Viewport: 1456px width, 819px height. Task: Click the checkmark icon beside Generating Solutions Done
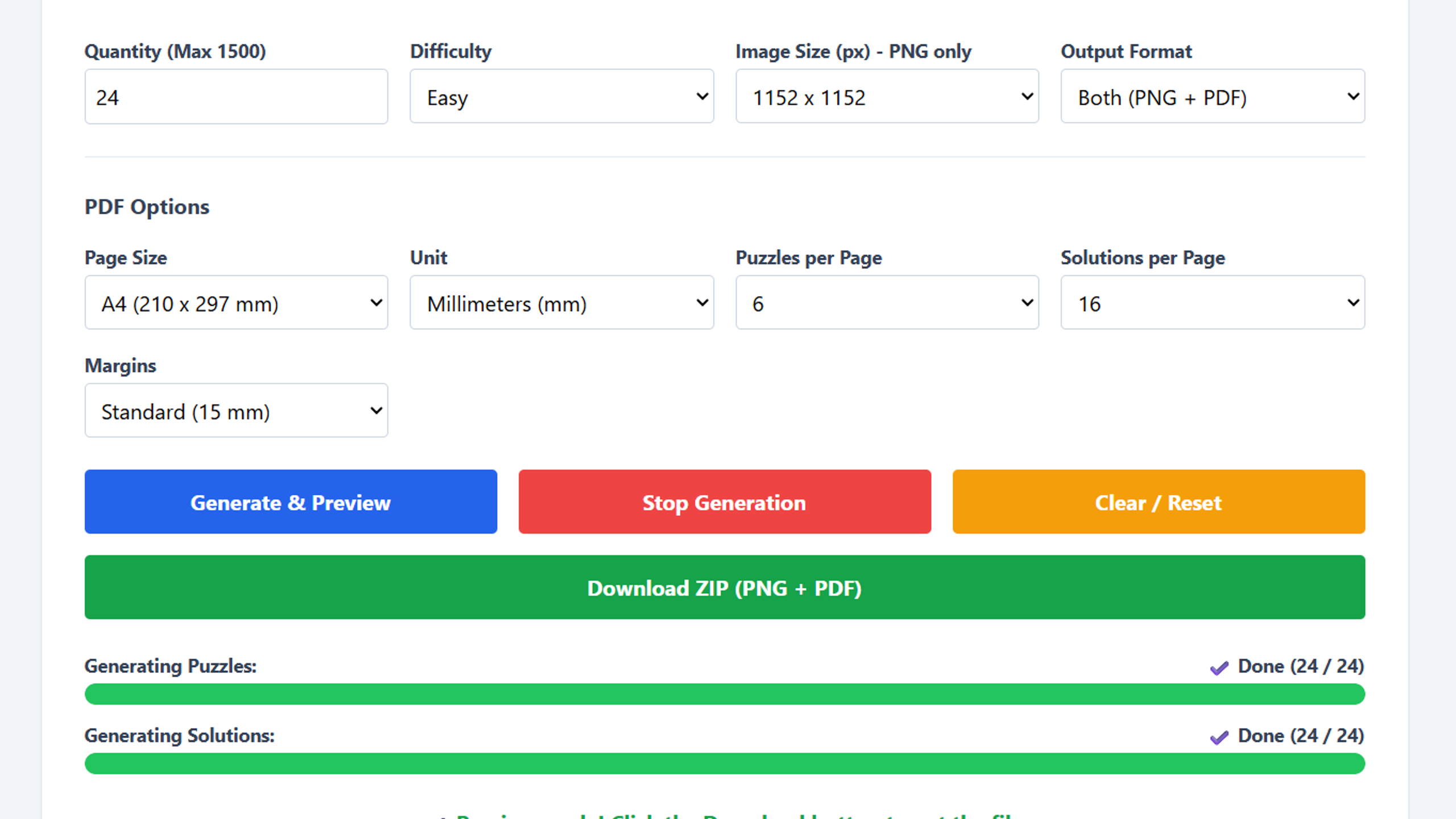point(1219,737)
